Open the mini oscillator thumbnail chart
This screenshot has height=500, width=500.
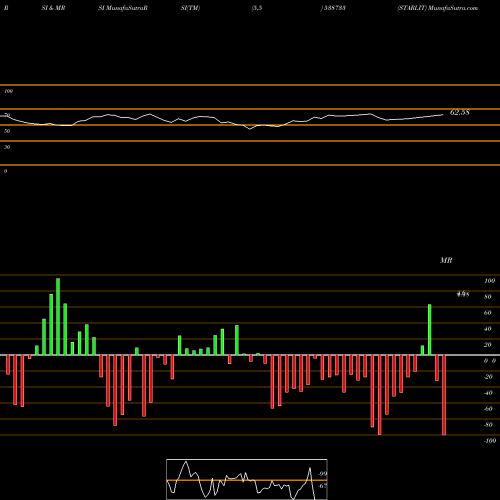[x=247, y=479]
